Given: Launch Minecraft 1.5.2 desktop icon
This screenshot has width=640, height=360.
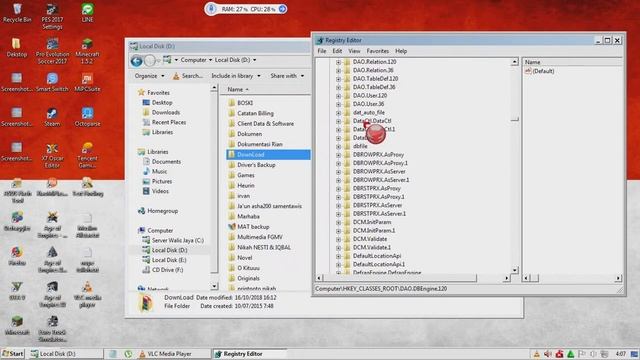Looking at the screenshot, I should click(x=87, y=51).
